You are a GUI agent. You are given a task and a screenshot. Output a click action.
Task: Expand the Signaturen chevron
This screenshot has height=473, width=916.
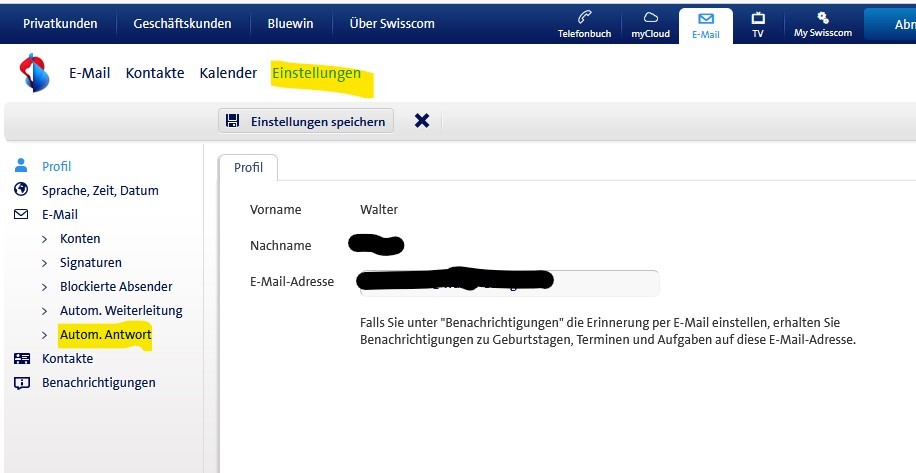click(x=44, y=263)
